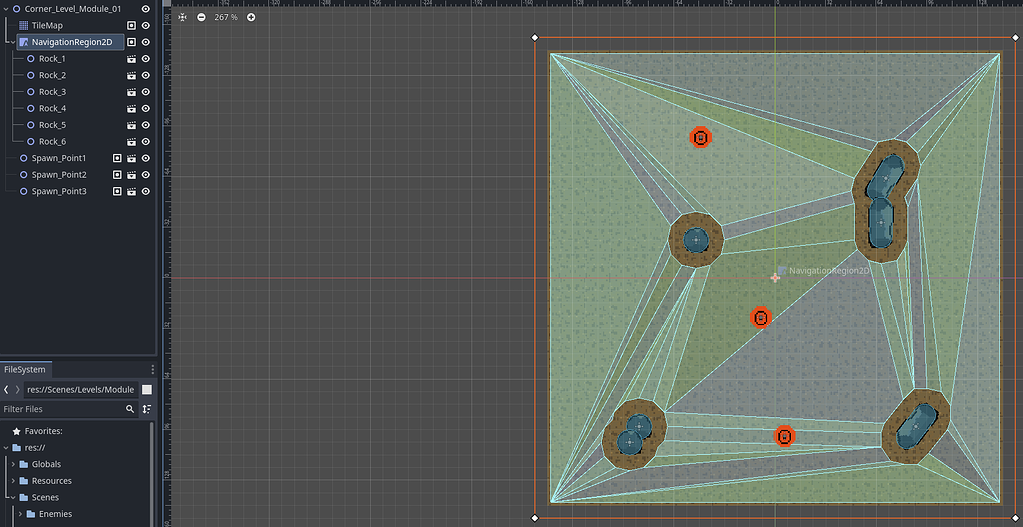The image size is (1023, 527).
Task: Click the file sort icon in FileSystem
Action: tap(147, 409)
